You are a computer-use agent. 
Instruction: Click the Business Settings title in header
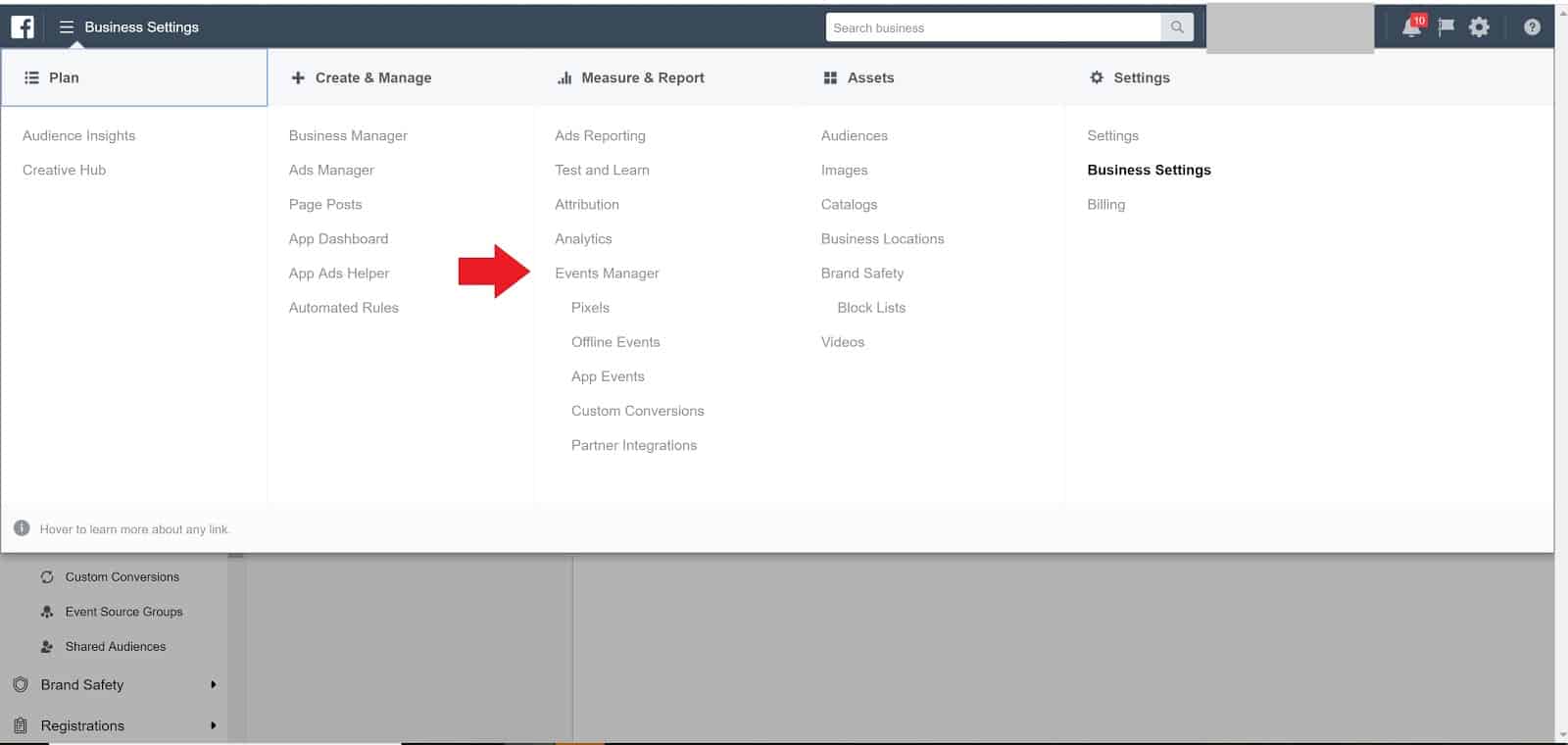[x=142, y=27]
